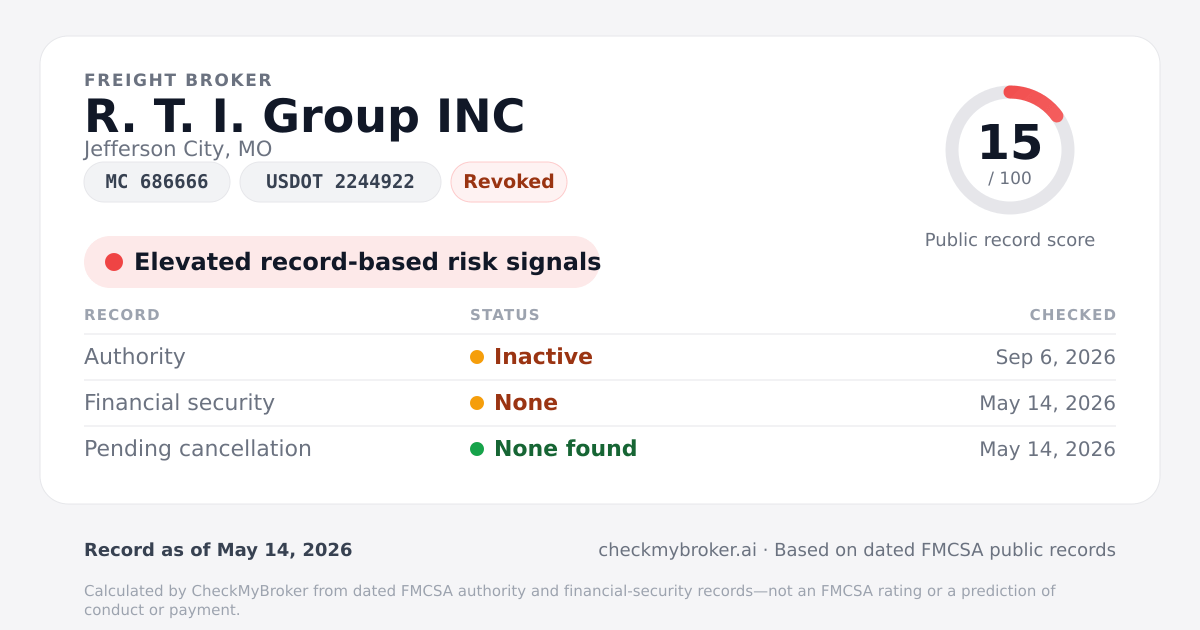Click the red elevated-risk indicator dot

[114, 262]
